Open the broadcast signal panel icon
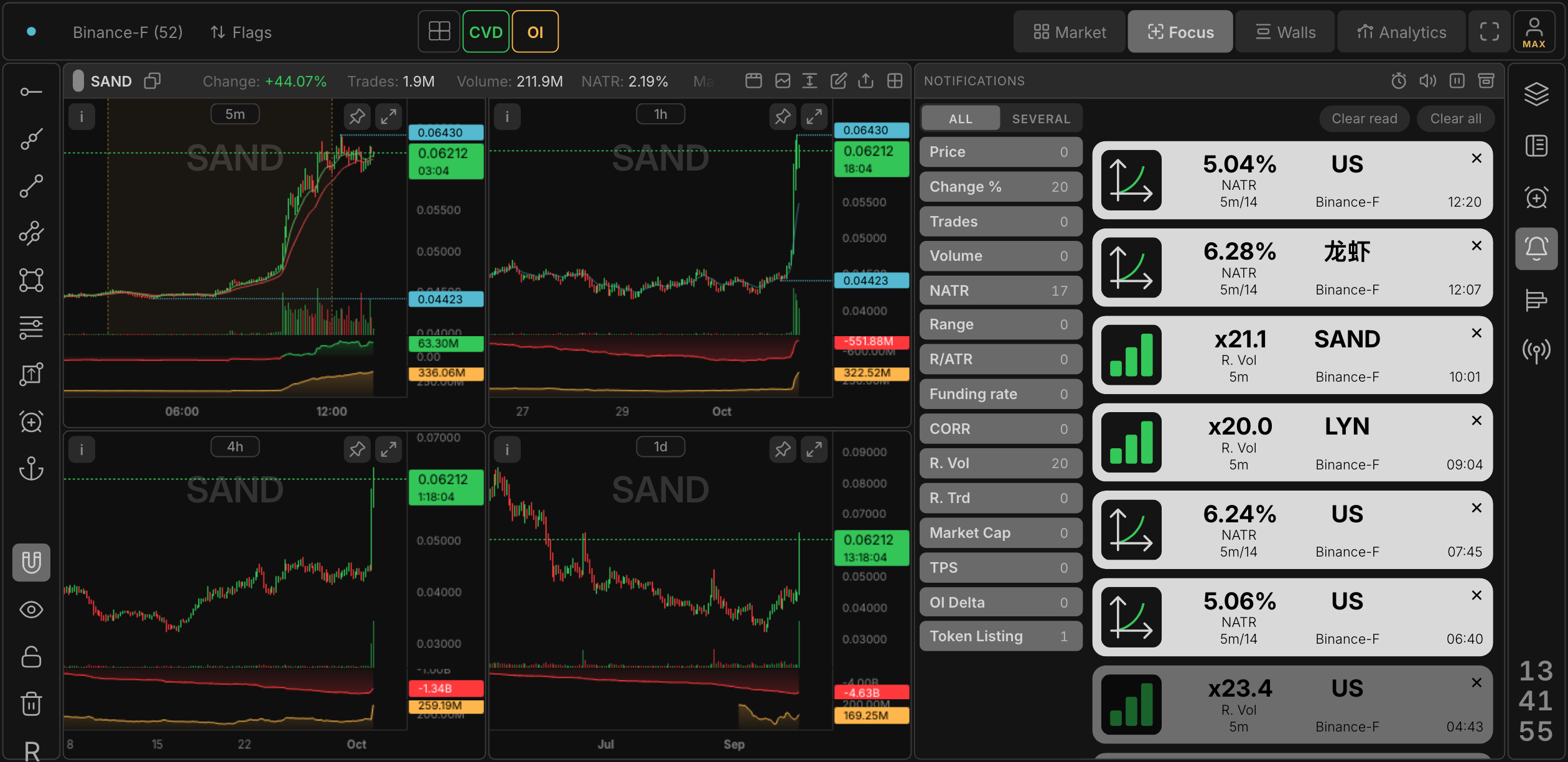Viewport: 1568px width, 762px height. [x=1536, y=351]
